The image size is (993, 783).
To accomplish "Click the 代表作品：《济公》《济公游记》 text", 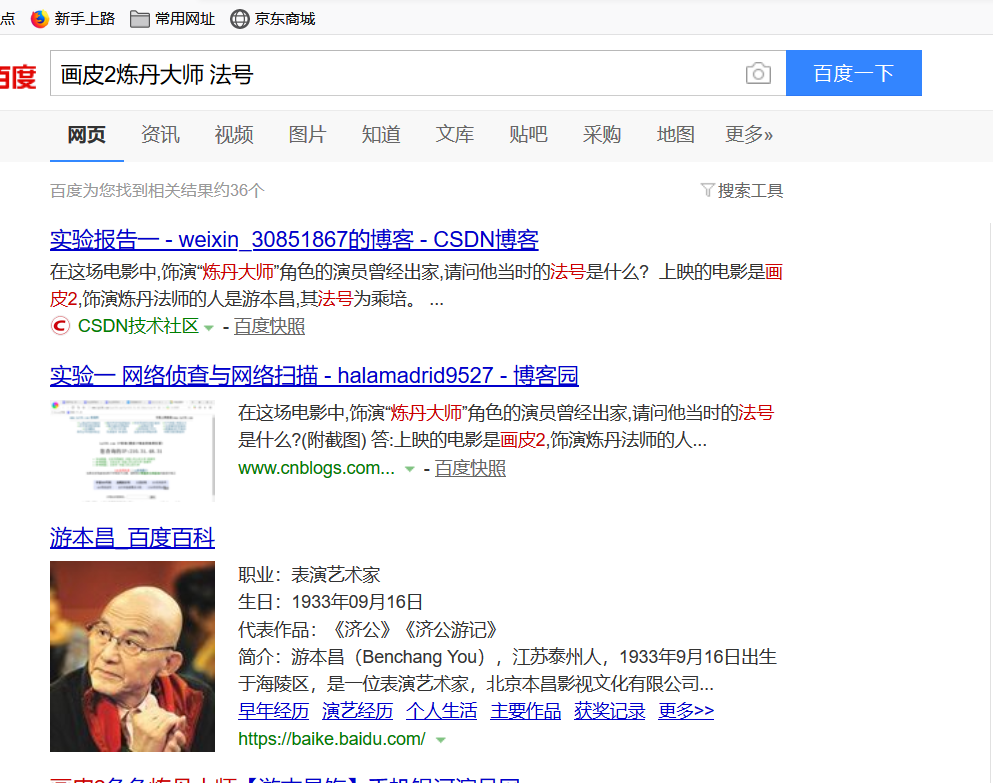I will tap(367, 629).
